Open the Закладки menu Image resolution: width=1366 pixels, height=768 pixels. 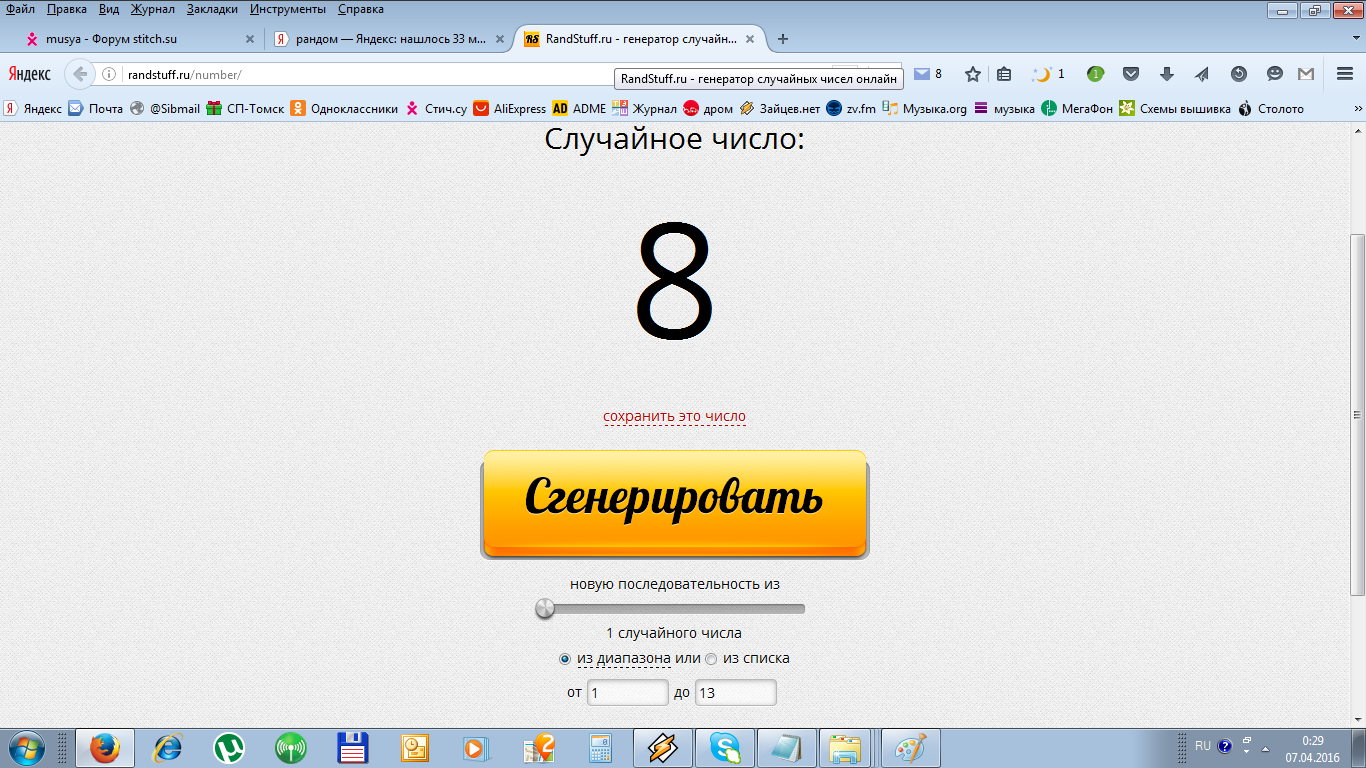(212, 9)
